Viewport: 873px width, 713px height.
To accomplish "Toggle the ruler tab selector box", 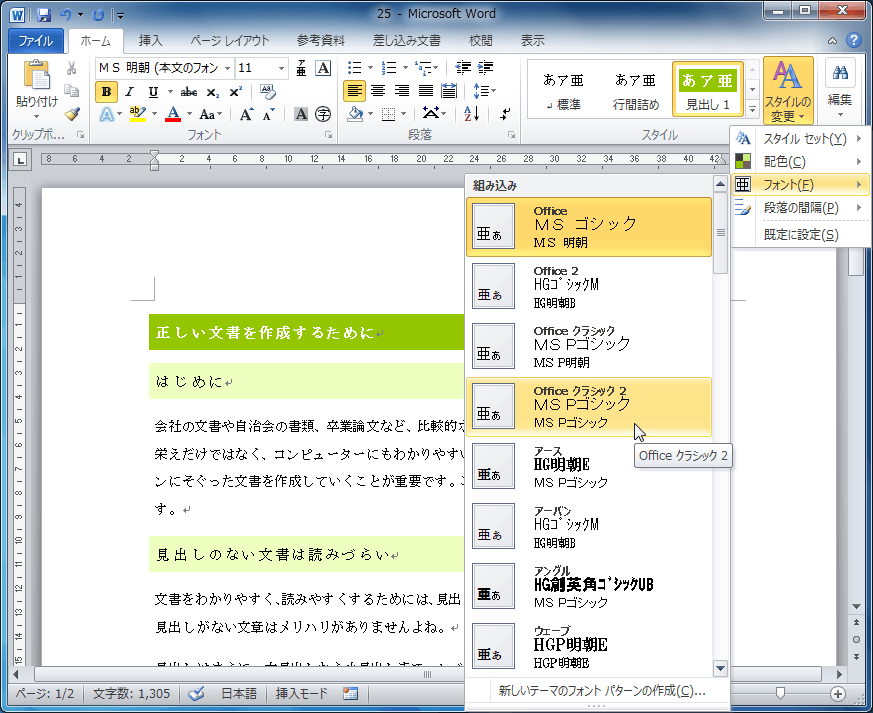I will [21, 160].
